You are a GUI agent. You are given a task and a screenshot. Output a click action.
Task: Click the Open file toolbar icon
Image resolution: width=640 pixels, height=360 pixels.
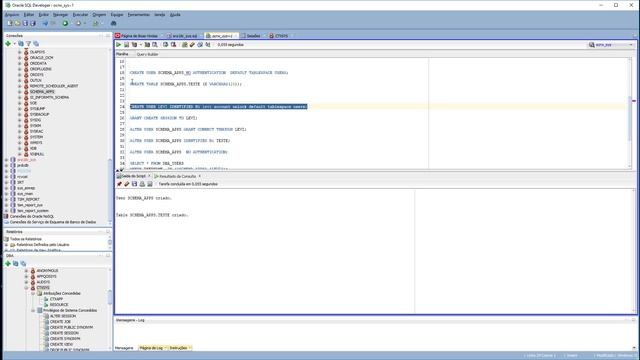(x=18, y=24)
